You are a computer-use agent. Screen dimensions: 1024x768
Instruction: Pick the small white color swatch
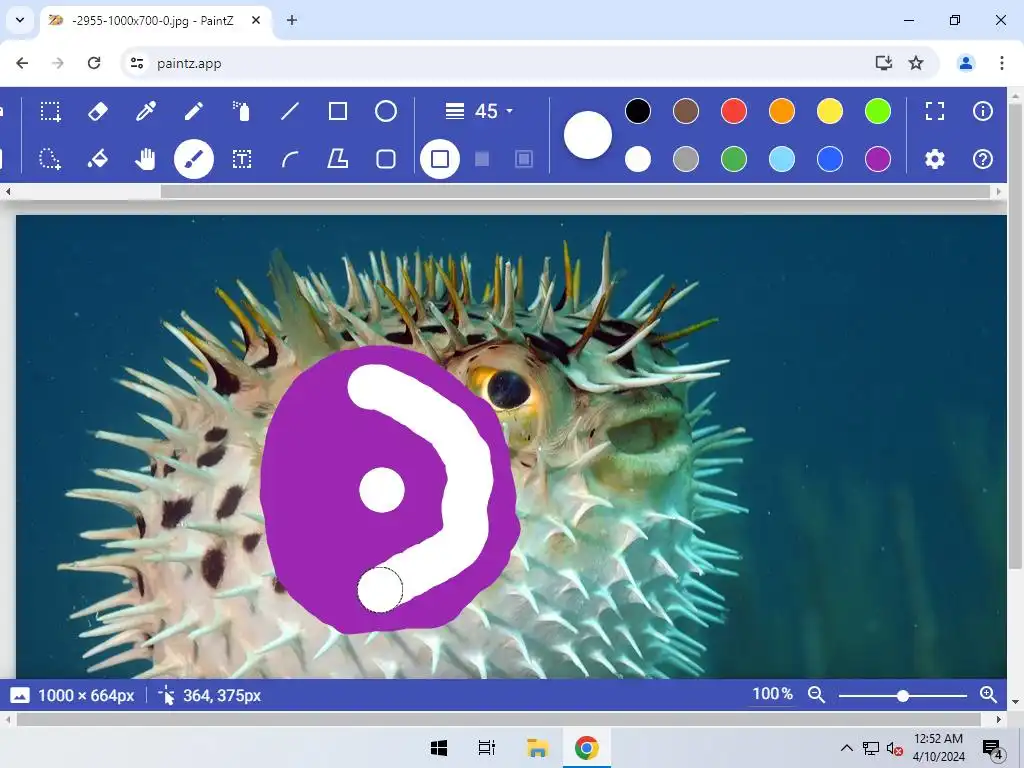(638, 159)
